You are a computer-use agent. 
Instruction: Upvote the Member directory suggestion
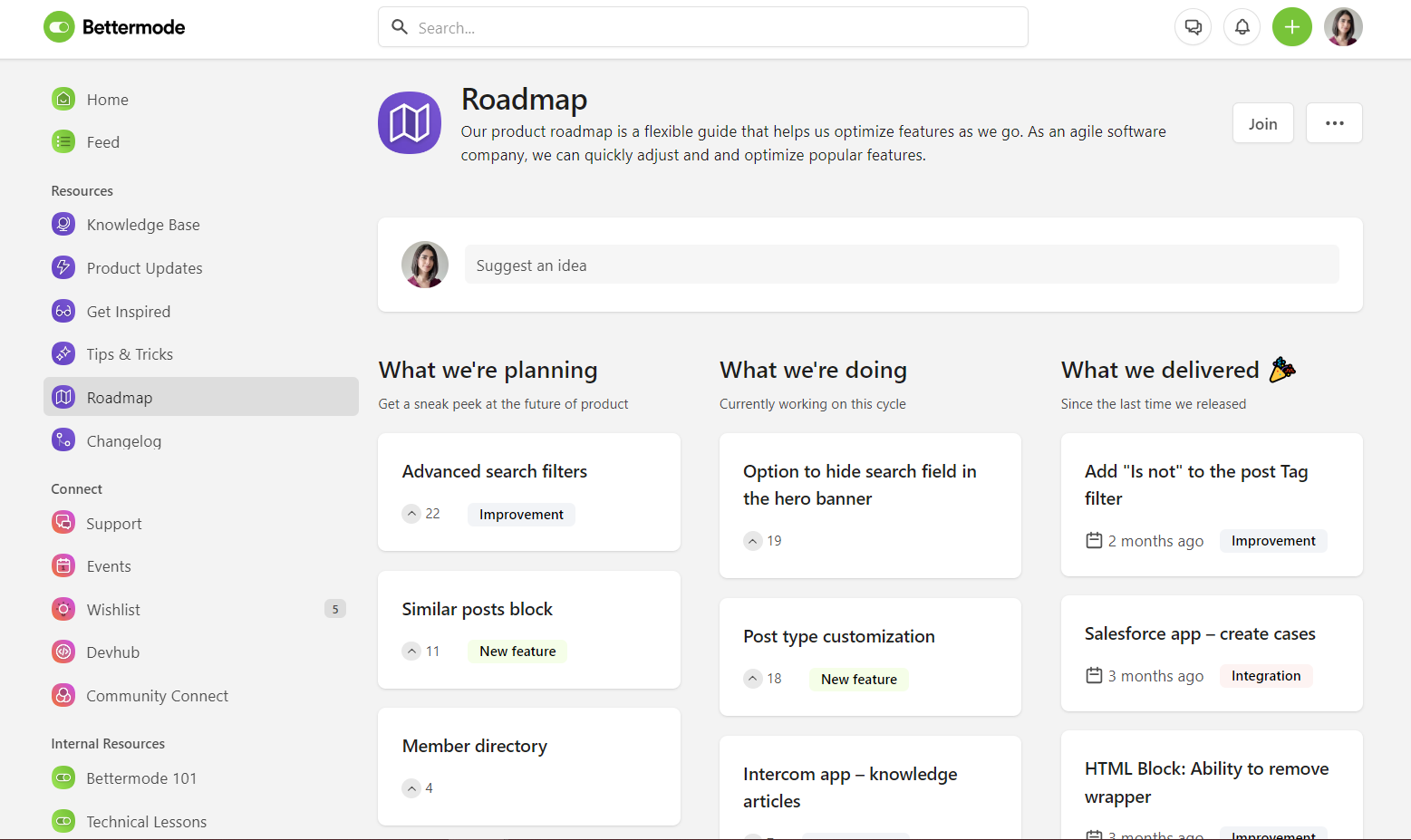[x=411, y=787]
